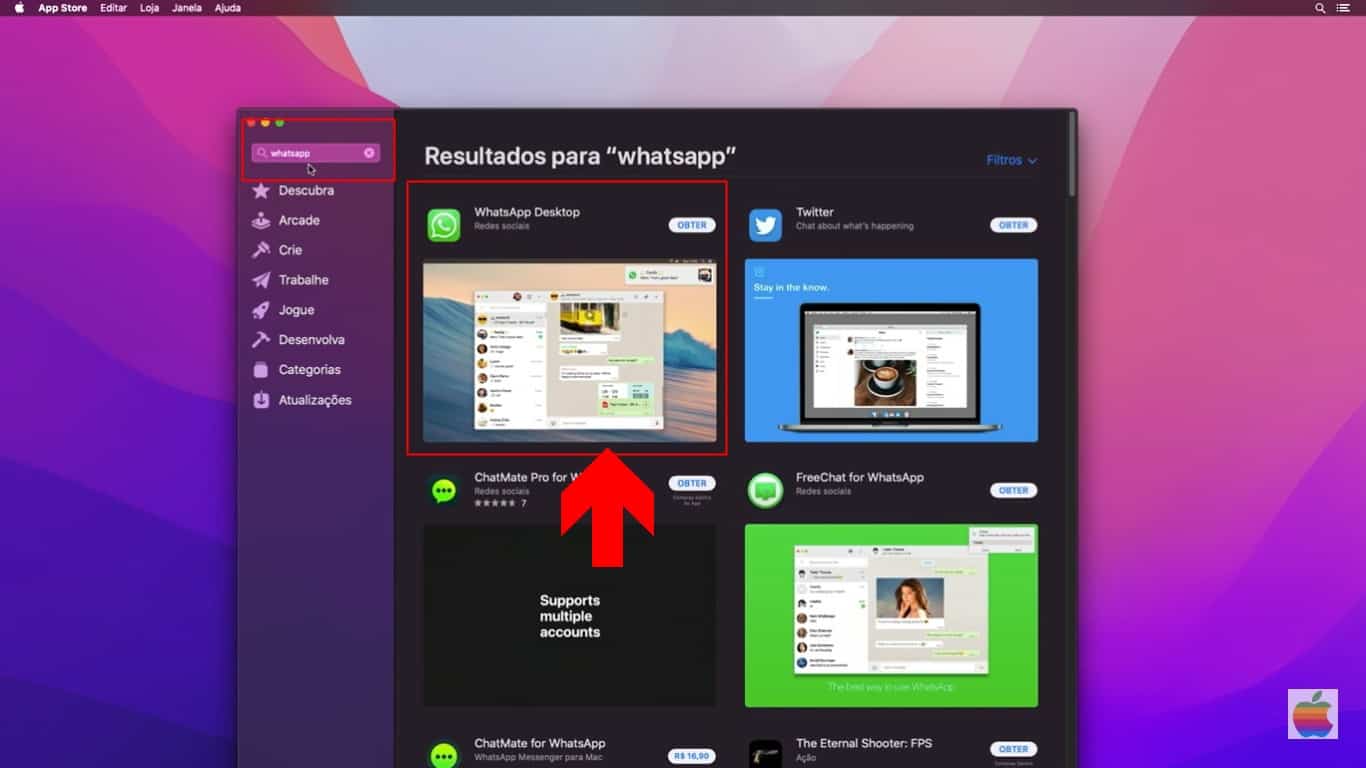Click OBTER for ChatMate Pro
Screen dimensions: 1366x768
[x=692, y=483]
